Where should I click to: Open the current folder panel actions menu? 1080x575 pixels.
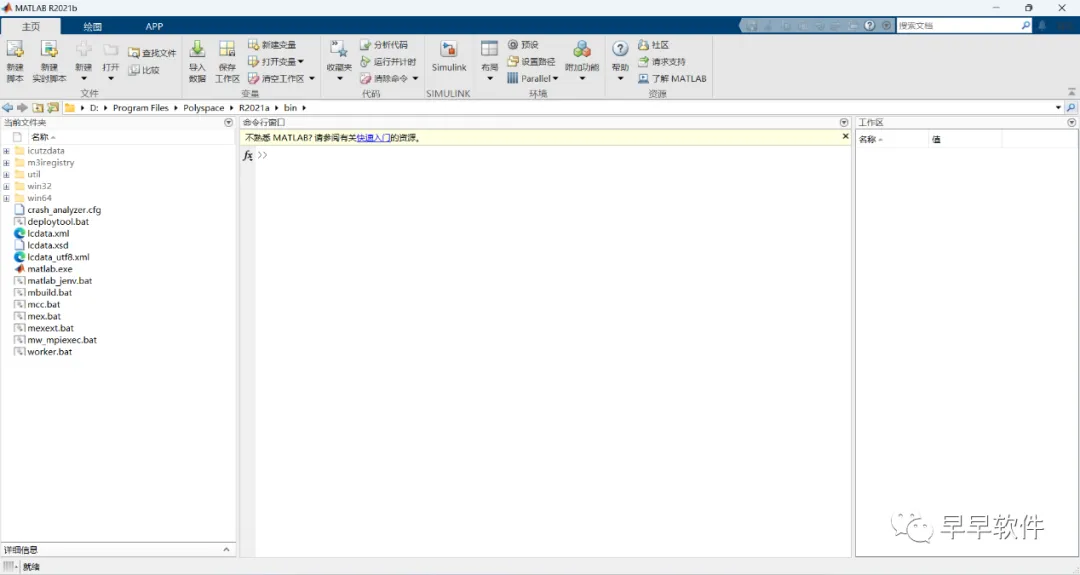(229, 123)
